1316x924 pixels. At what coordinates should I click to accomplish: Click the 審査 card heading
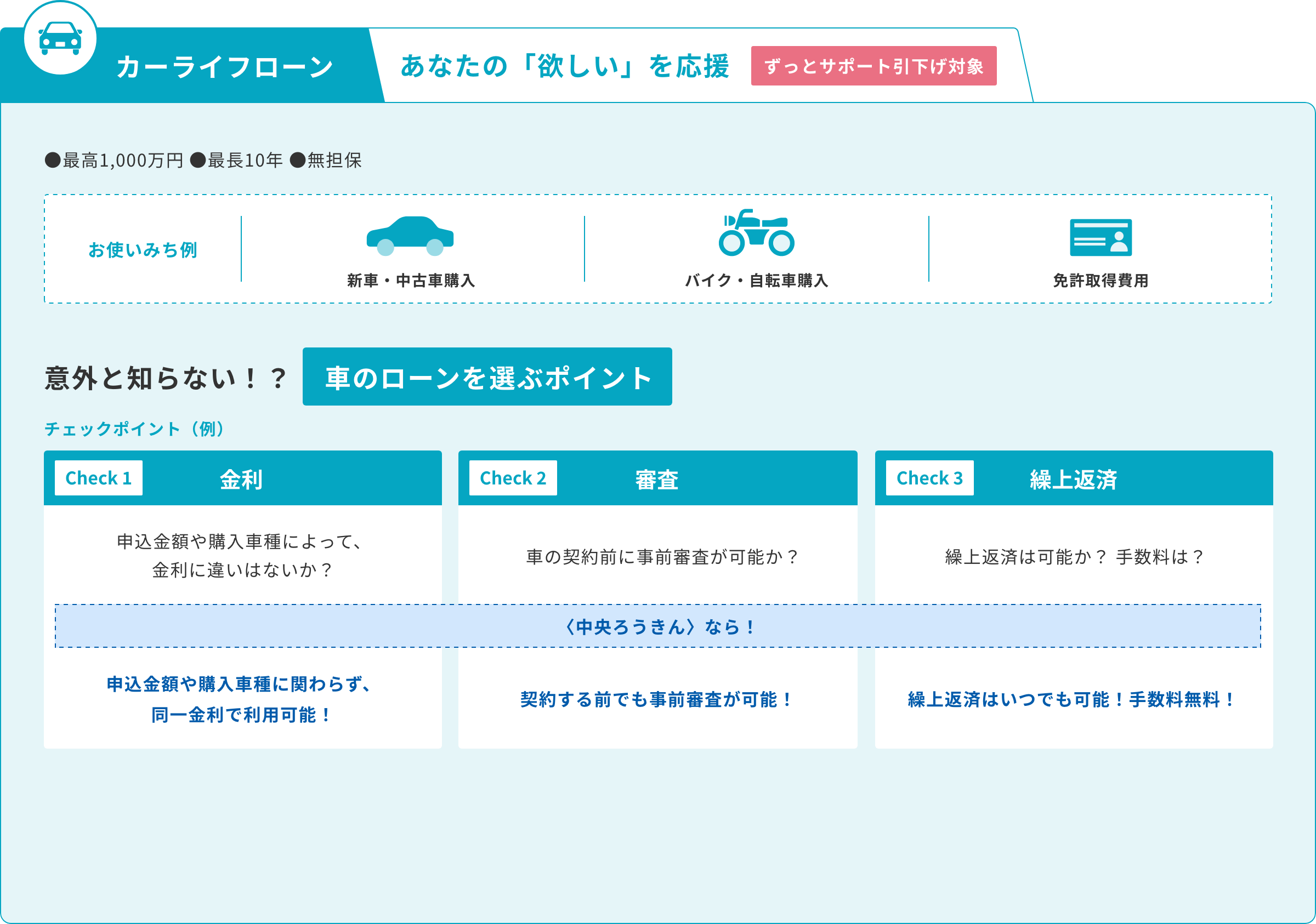[657, 479]
